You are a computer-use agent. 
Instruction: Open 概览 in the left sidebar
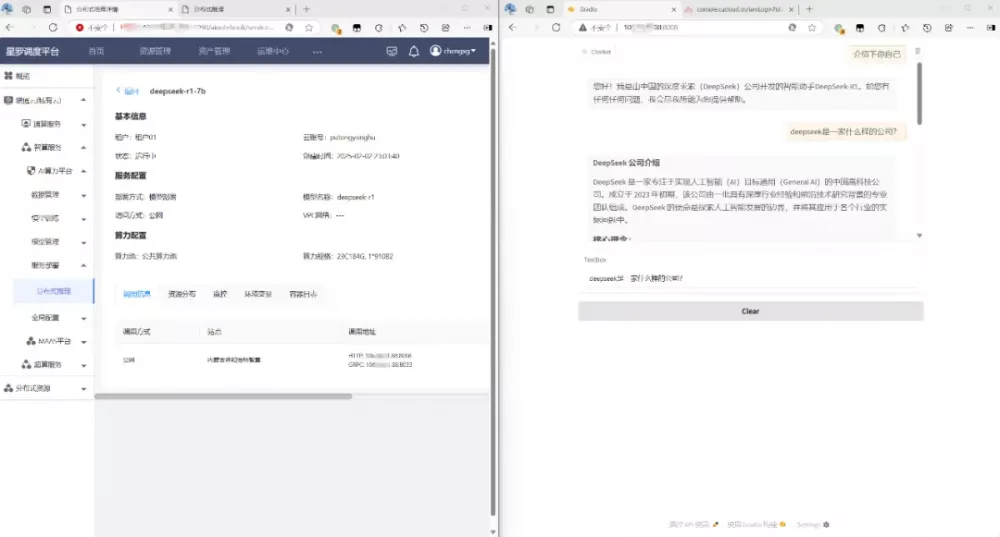23,76
